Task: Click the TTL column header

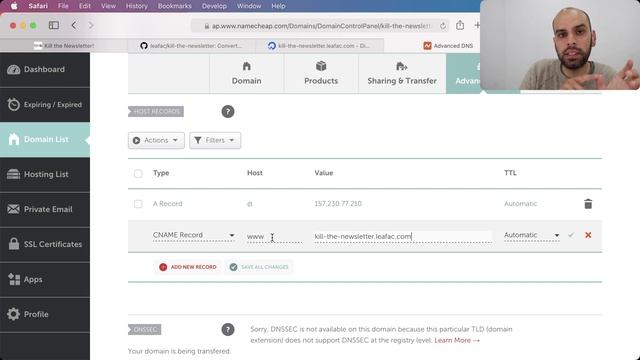Action: (510, 173)
